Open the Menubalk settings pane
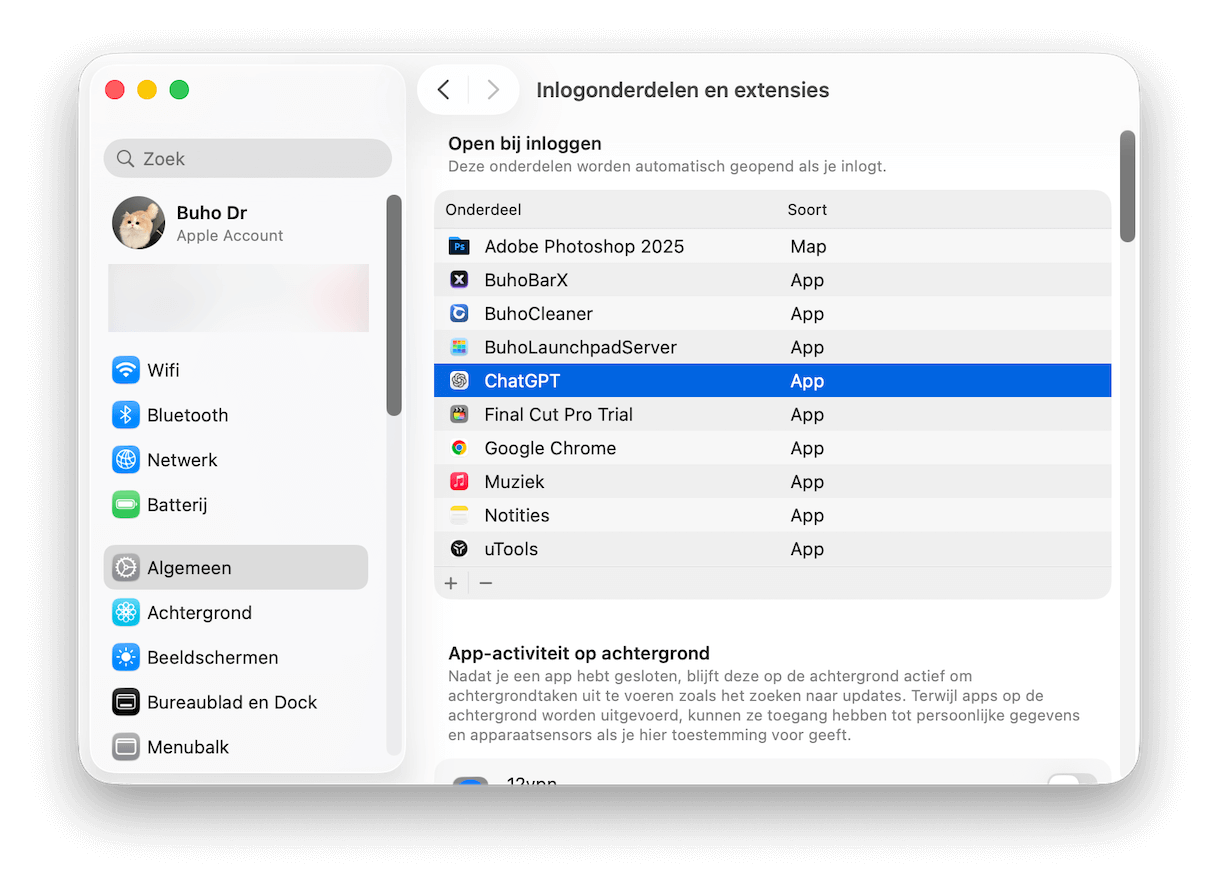Viewport: 1218px width, 888px height. tap(236, 747)
